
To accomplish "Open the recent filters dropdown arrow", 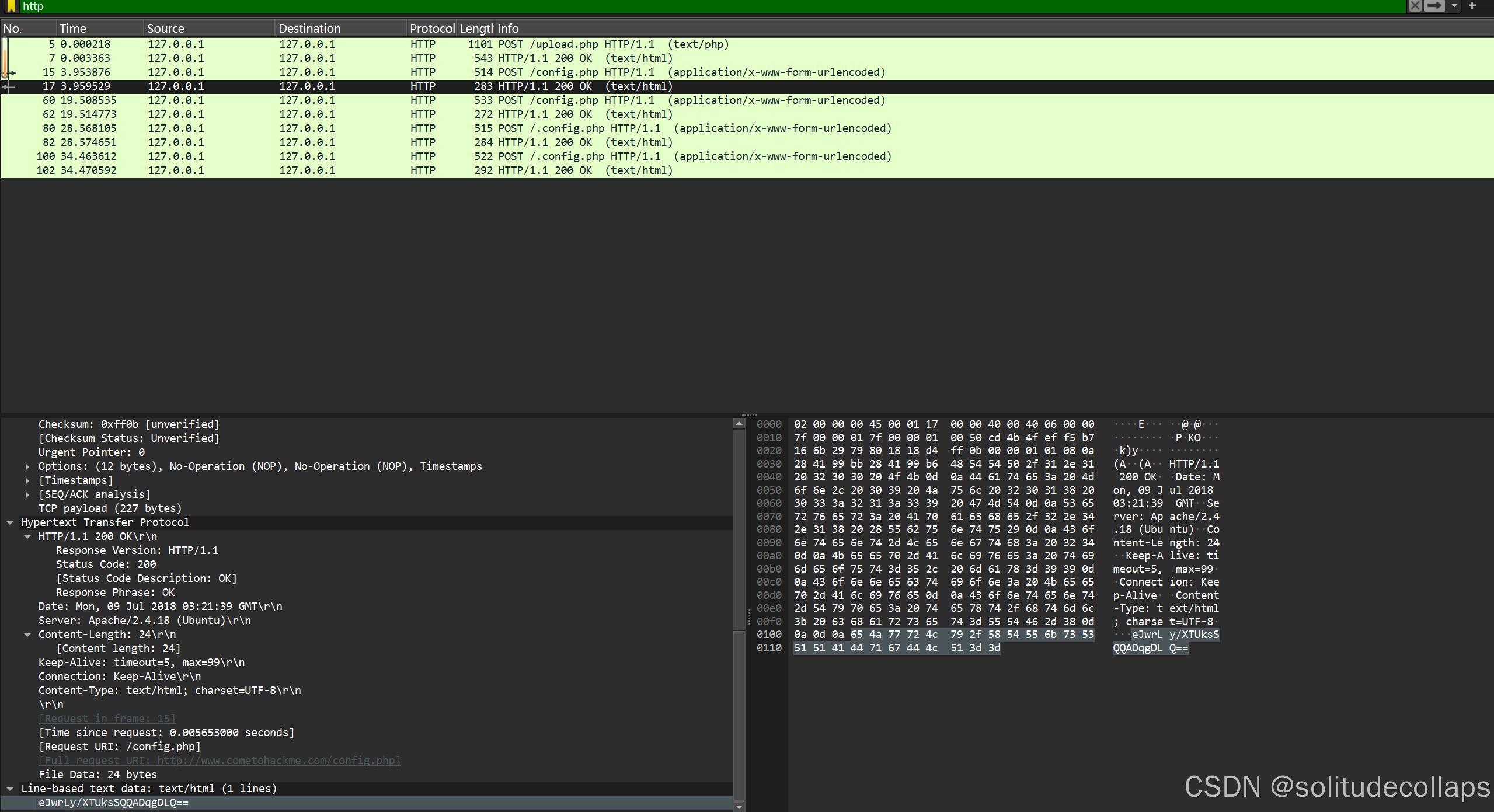I will [x=1454, y=6].
